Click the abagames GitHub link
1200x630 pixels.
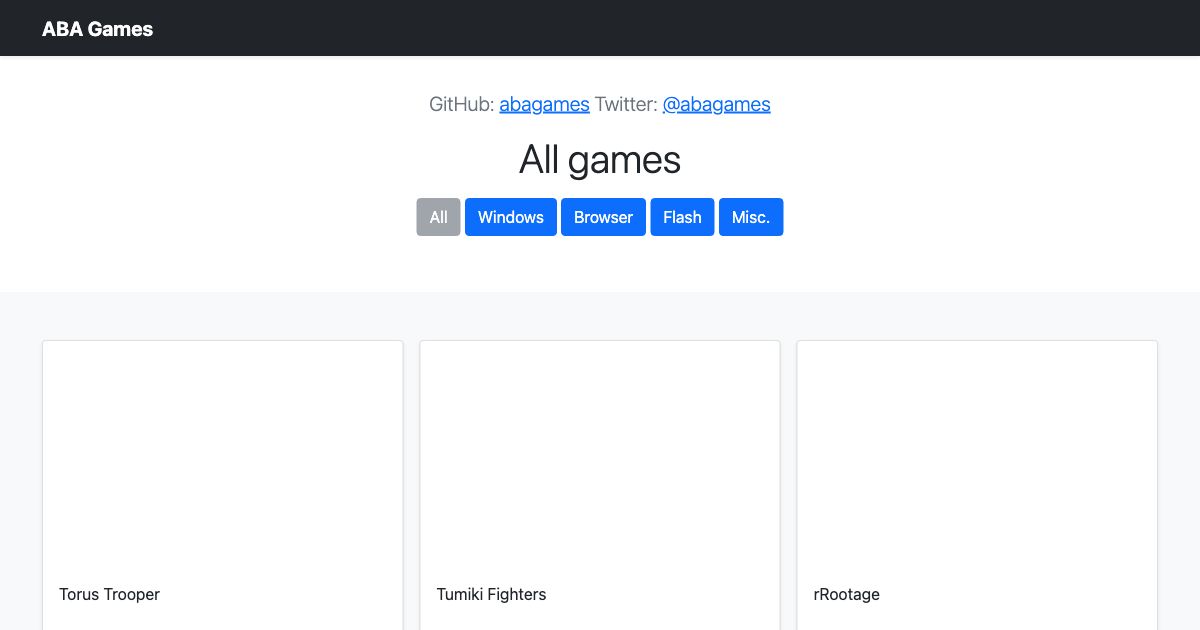tap(544, 104)
